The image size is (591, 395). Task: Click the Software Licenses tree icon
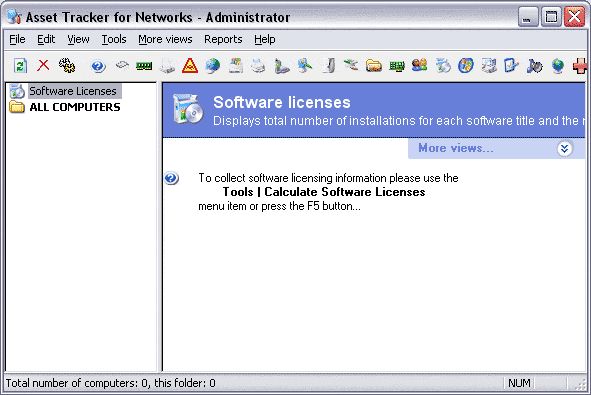[x=17, y=91]
